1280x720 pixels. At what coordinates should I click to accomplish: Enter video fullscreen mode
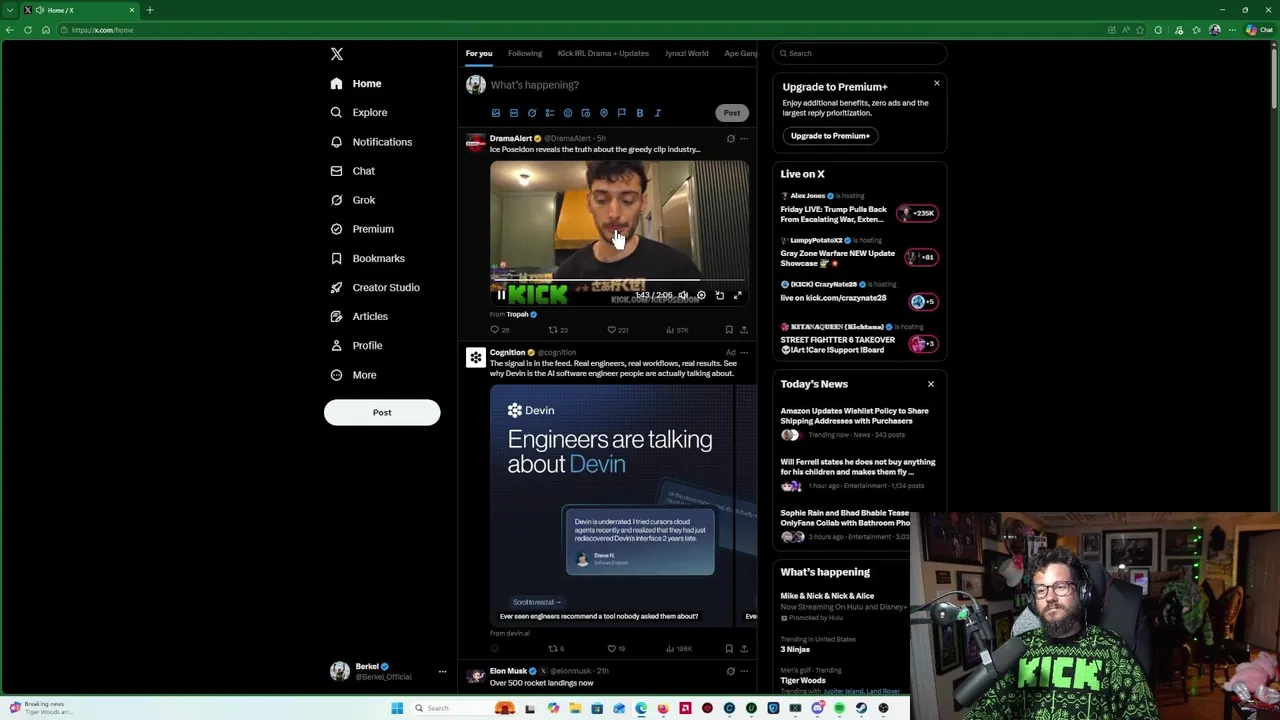point(738,295)
